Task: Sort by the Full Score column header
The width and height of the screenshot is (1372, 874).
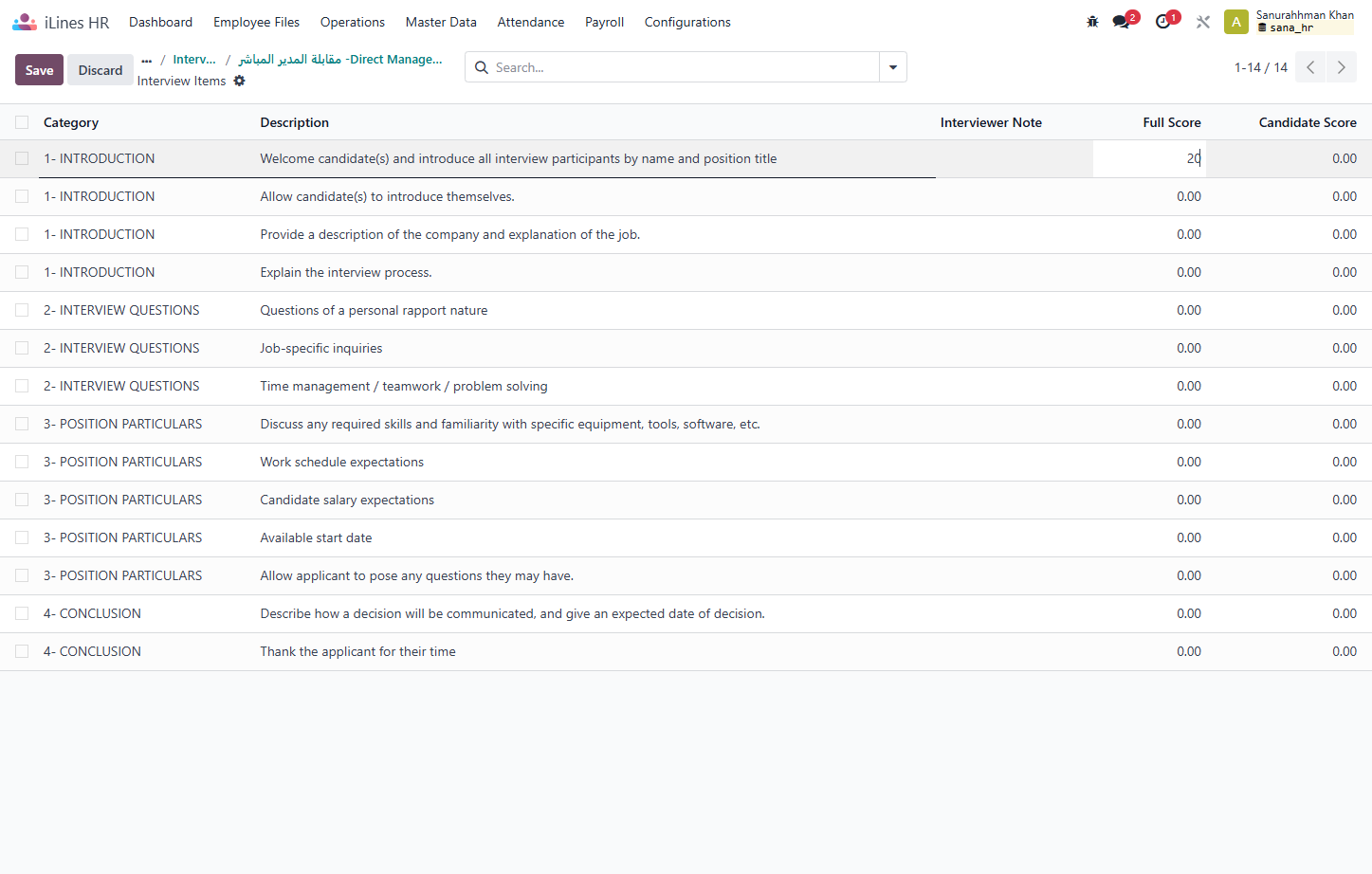Action: pos(1172,122)
